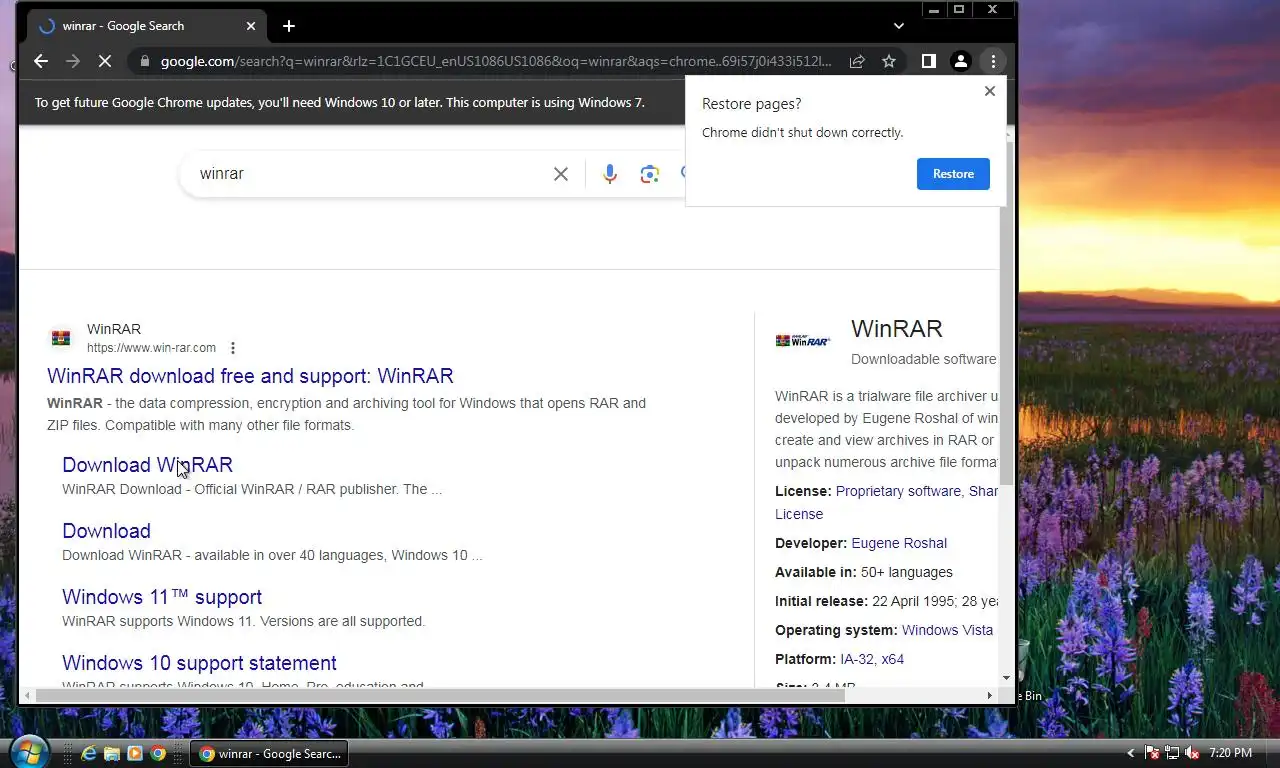Share this page via the address bar share icon
Image resolution: width=1280 pixels, height=768 pixels.
[x=857, y=61]
